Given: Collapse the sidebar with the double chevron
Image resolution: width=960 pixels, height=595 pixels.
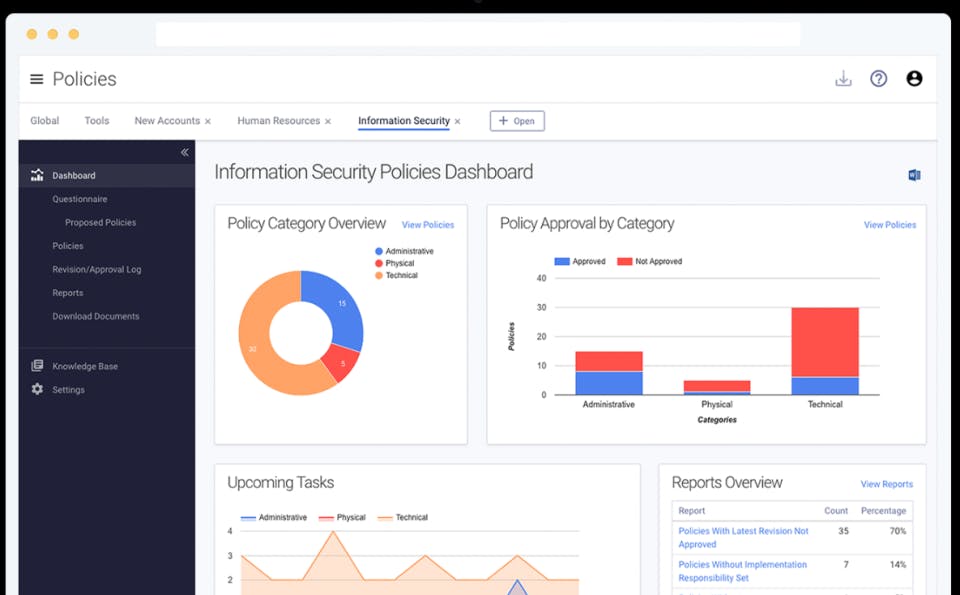Looking at the screenshot, I should pos(184,152).
